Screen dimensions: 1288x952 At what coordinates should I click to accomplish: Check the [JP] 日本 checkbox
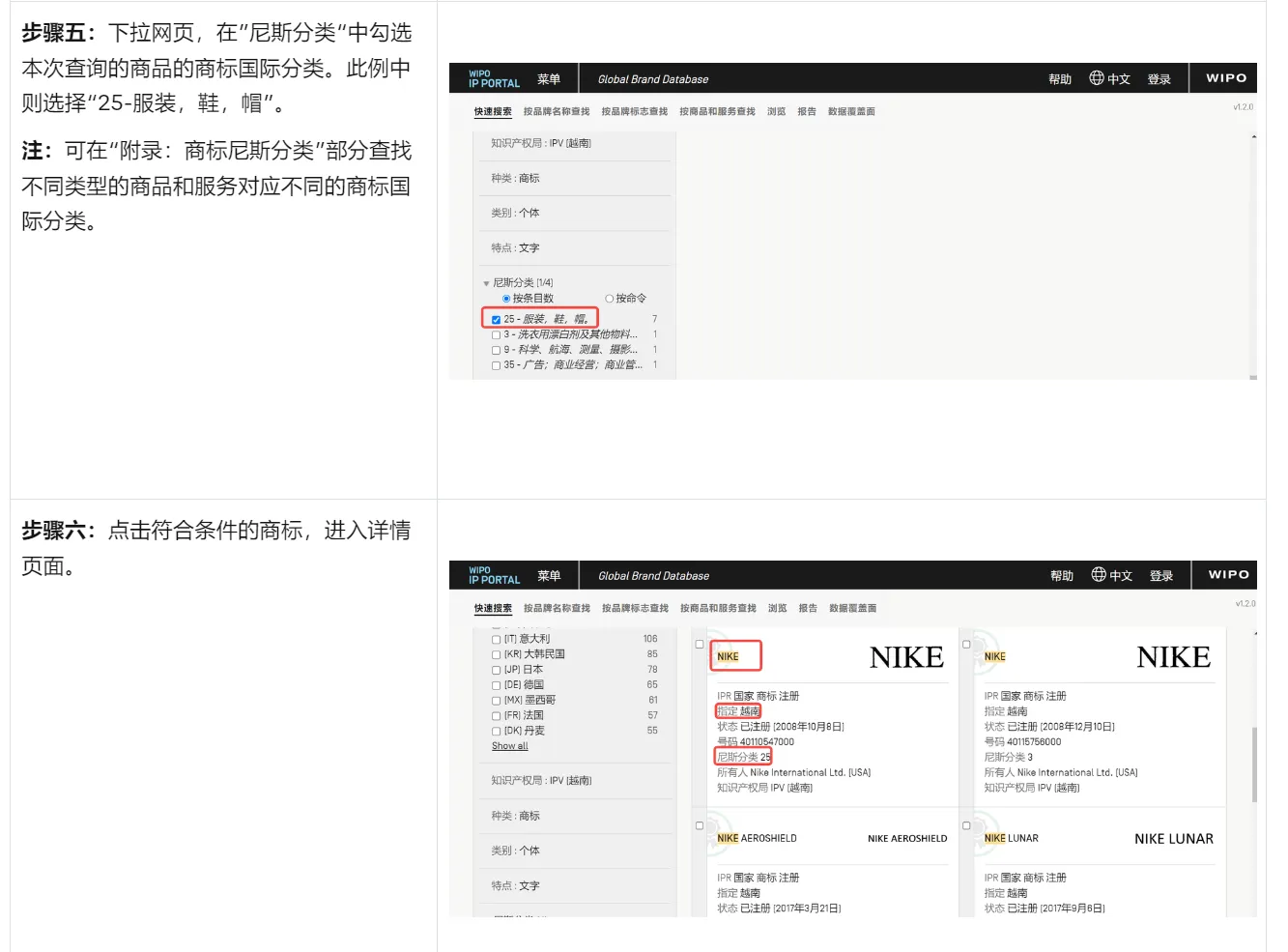tap(496, 671)
